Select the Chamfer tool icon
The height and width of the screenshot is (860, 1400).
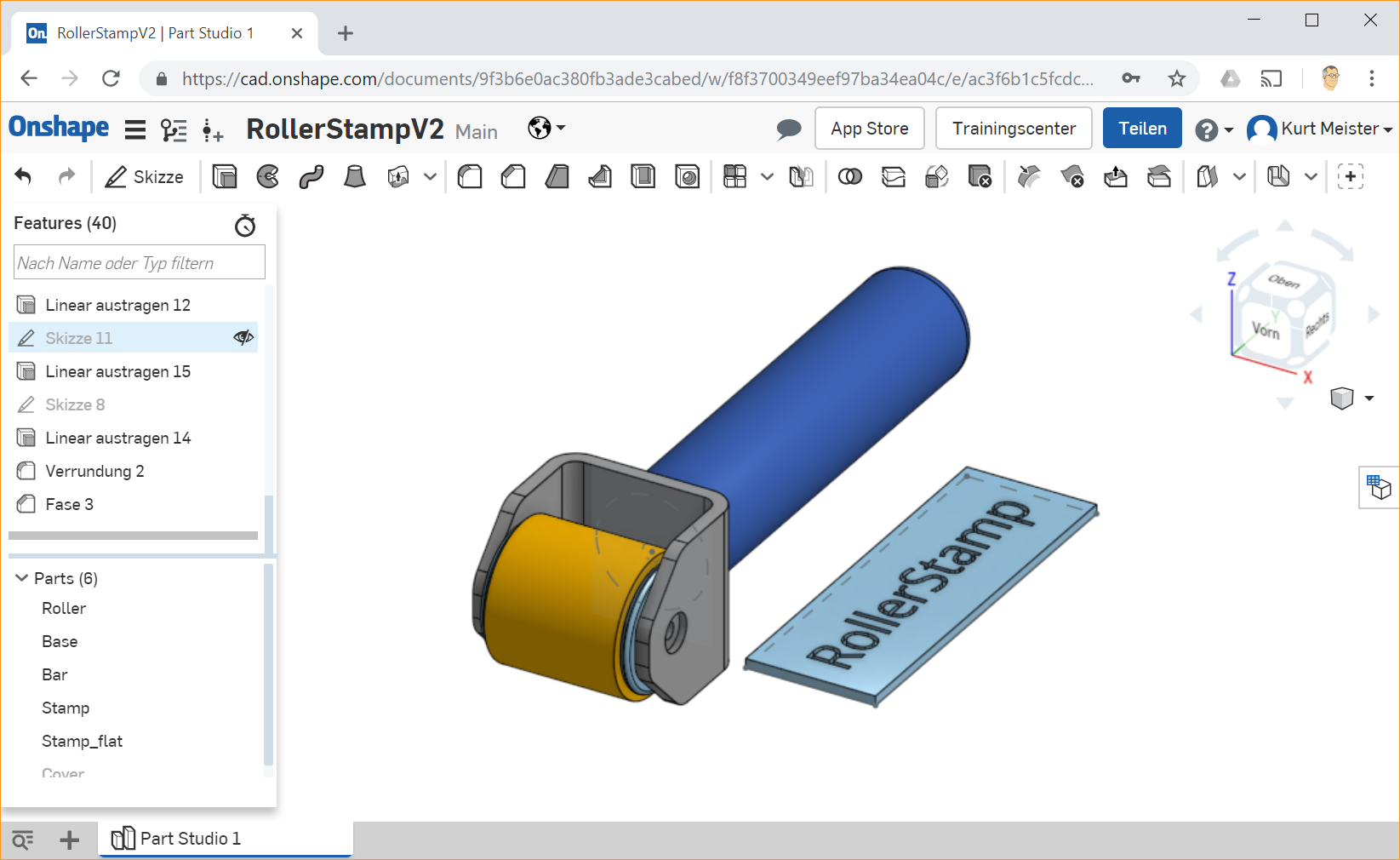click(x=513, y=176)
